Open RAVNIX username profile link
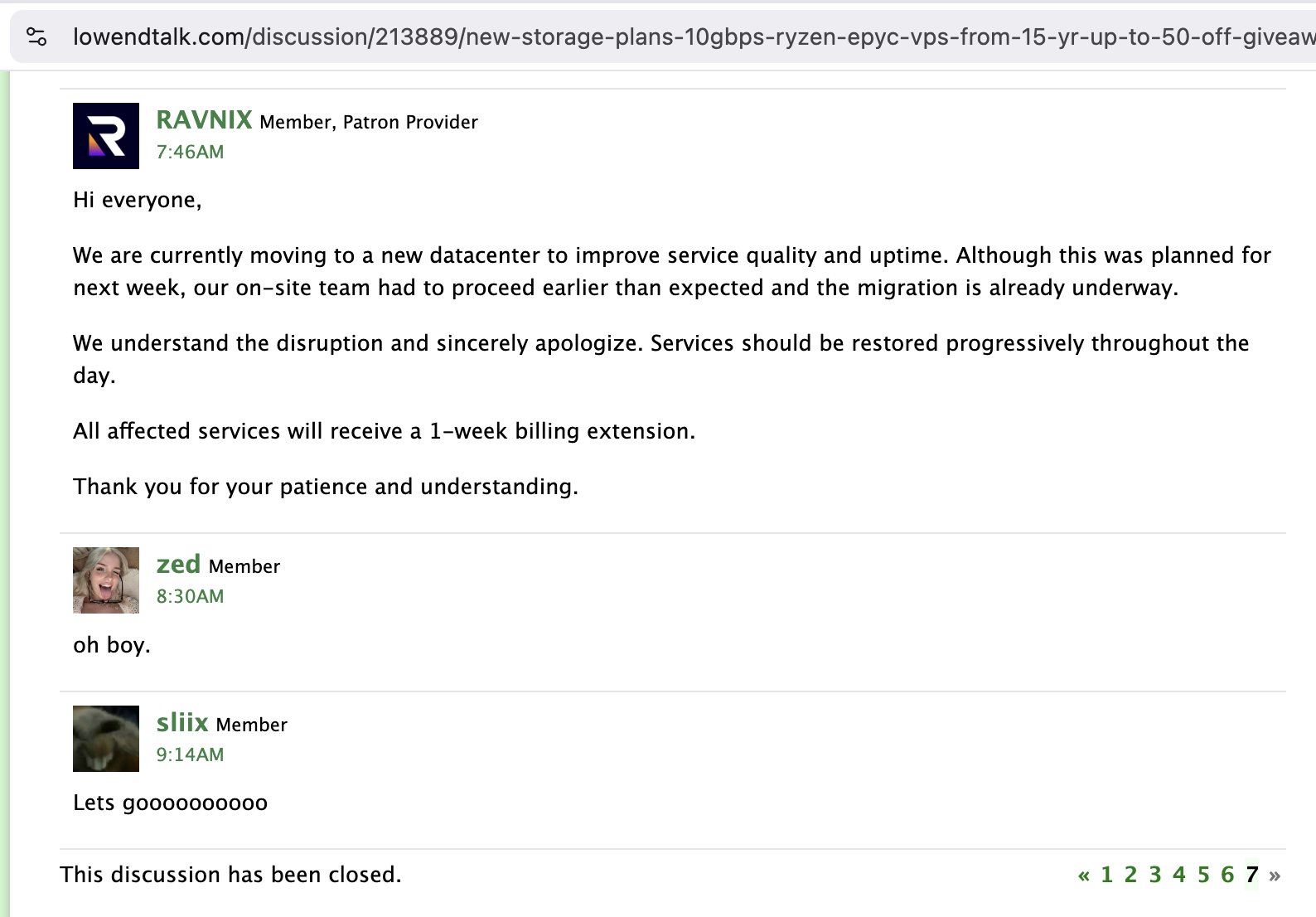The image size is (1316, 917). (x=204, y=120)
